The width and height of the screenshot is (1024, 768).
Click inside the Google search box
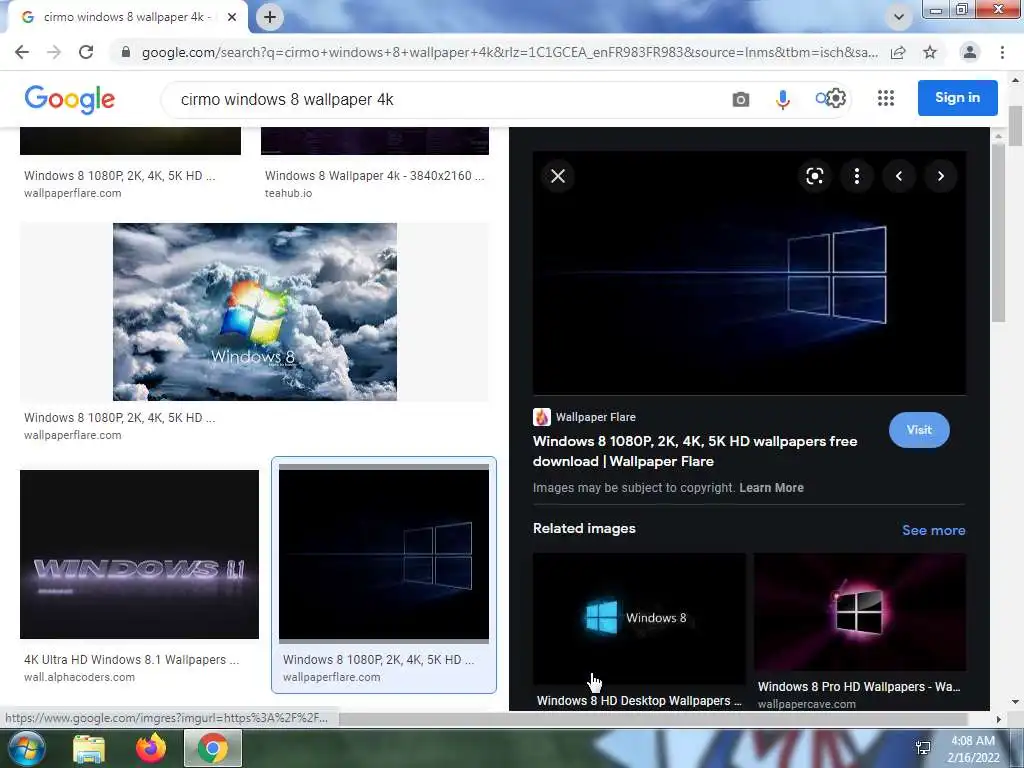coord(444,99)
